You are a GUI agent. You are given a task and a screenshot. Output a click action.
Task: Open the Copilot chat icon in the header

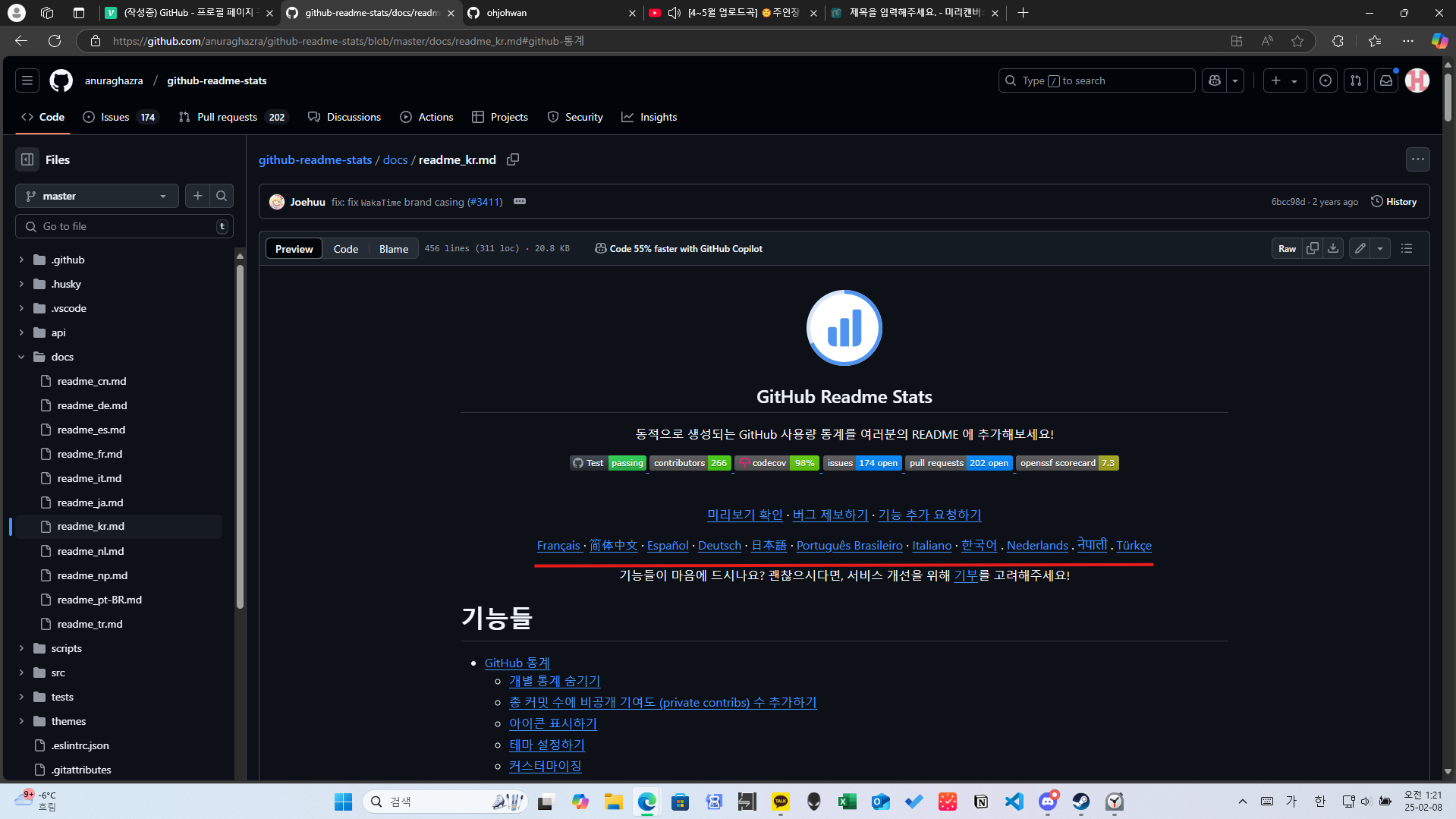[1215, 80]
